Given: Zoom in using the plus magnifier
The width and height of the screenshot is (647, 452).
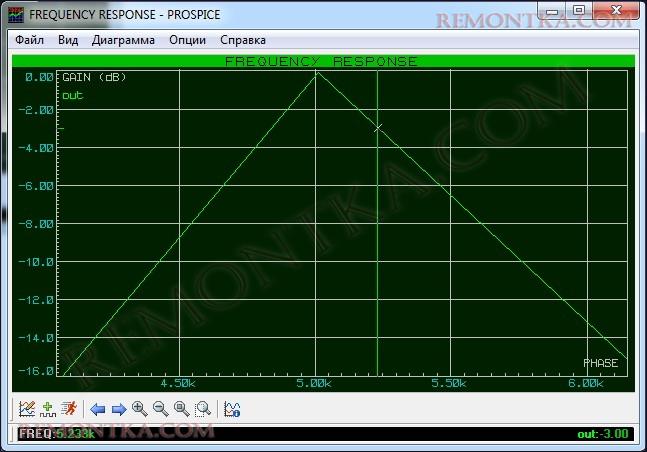Looking at the screenshot, I should (139, 408).
